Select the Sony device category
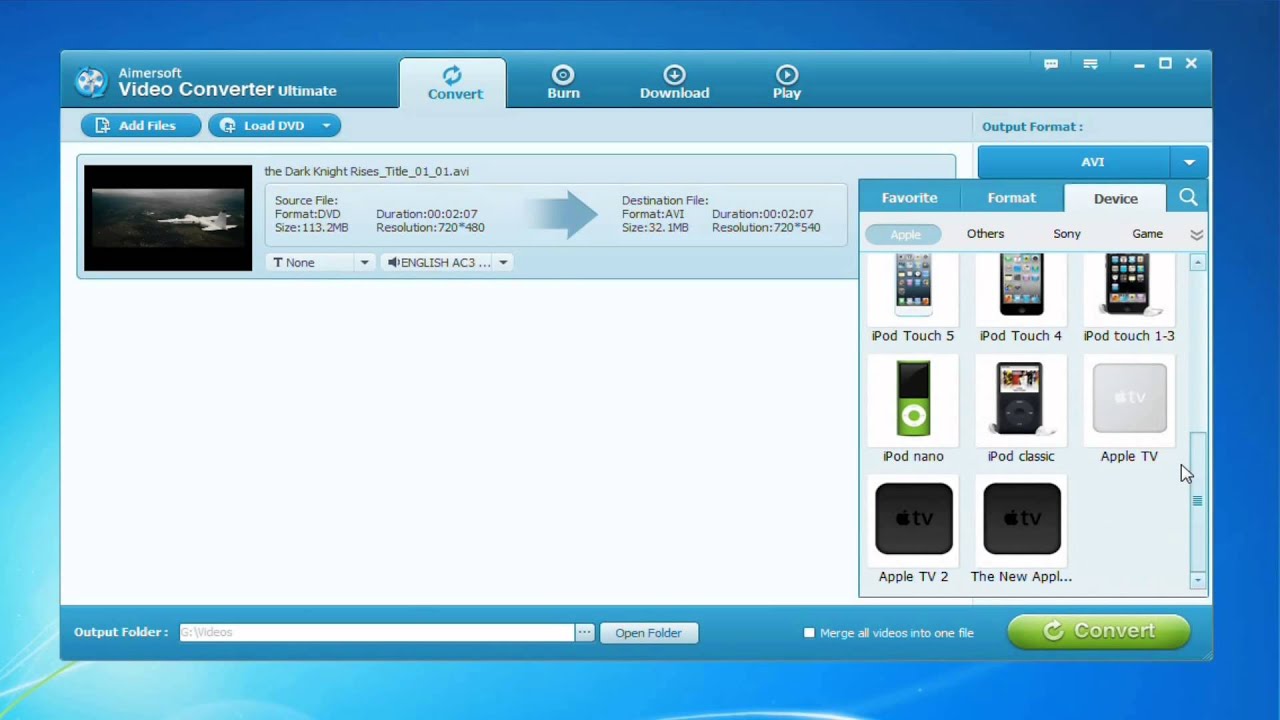 pyautogui.click(x=1066, y=234)
